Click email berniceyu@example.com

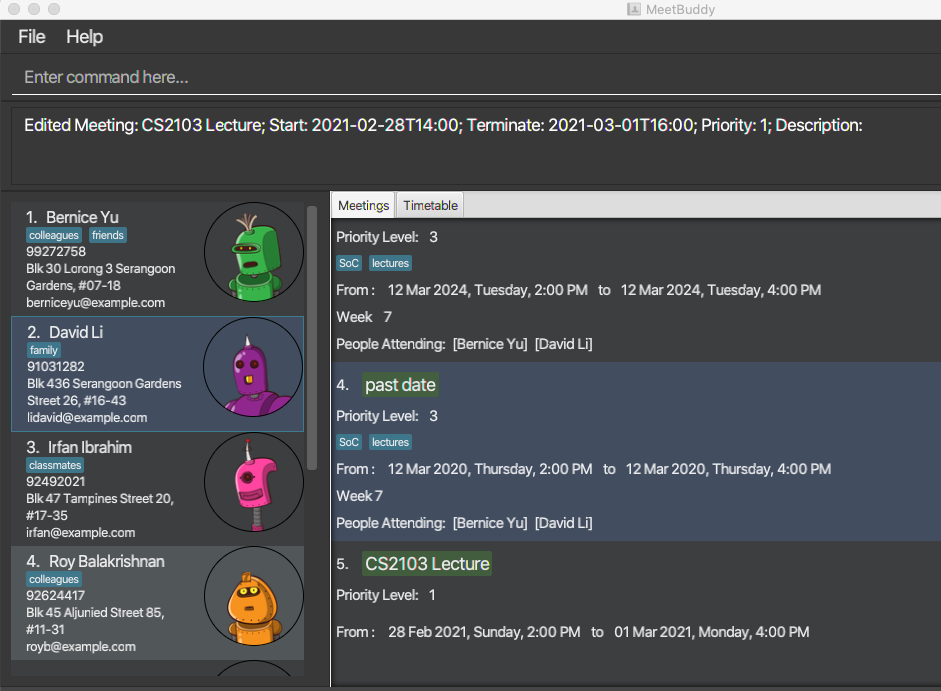click(95, 303)
